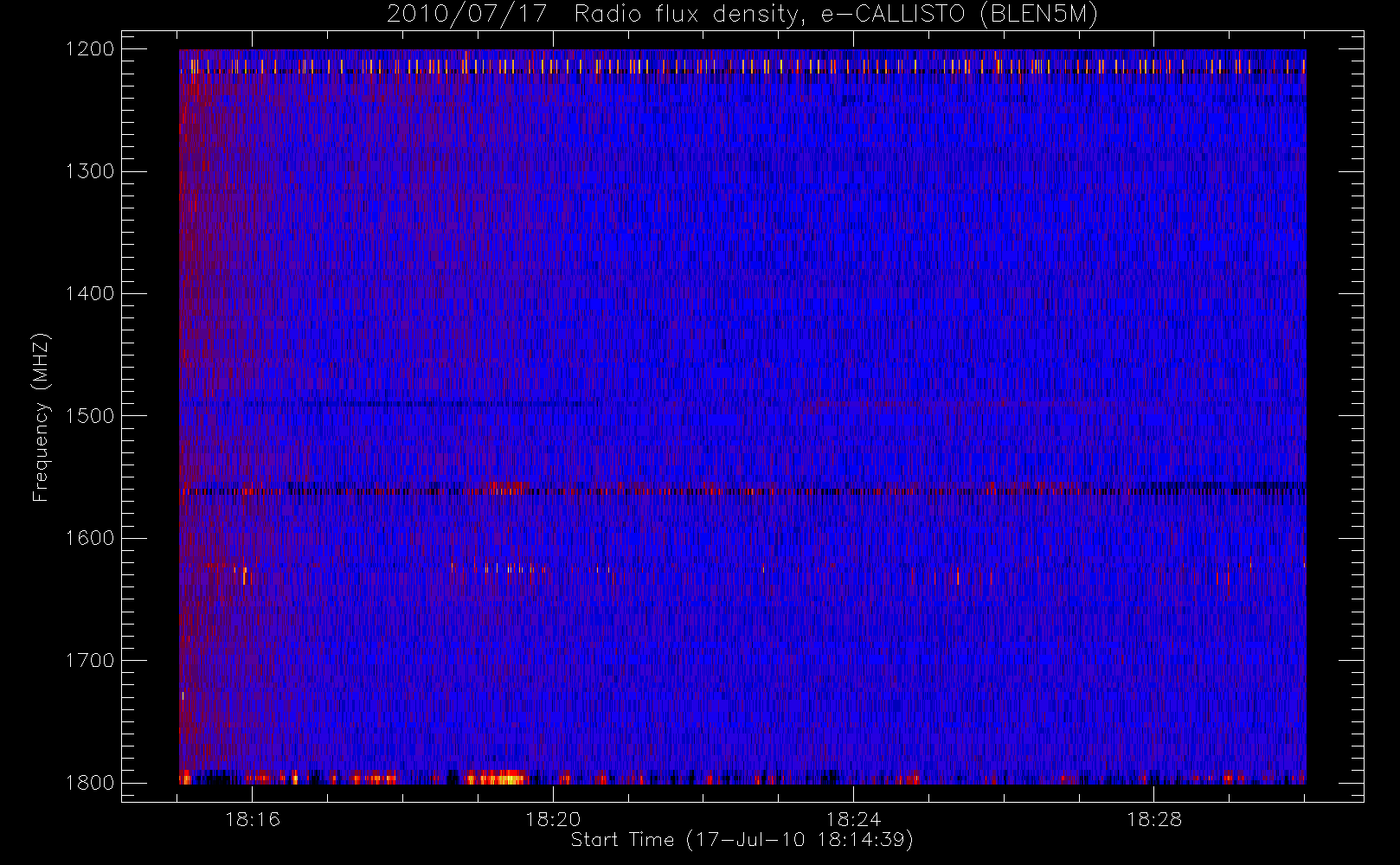This screenshot has width=1400, height=865.
Task: Click the 1200 frequency tick label
Action: tap(90, 49)
